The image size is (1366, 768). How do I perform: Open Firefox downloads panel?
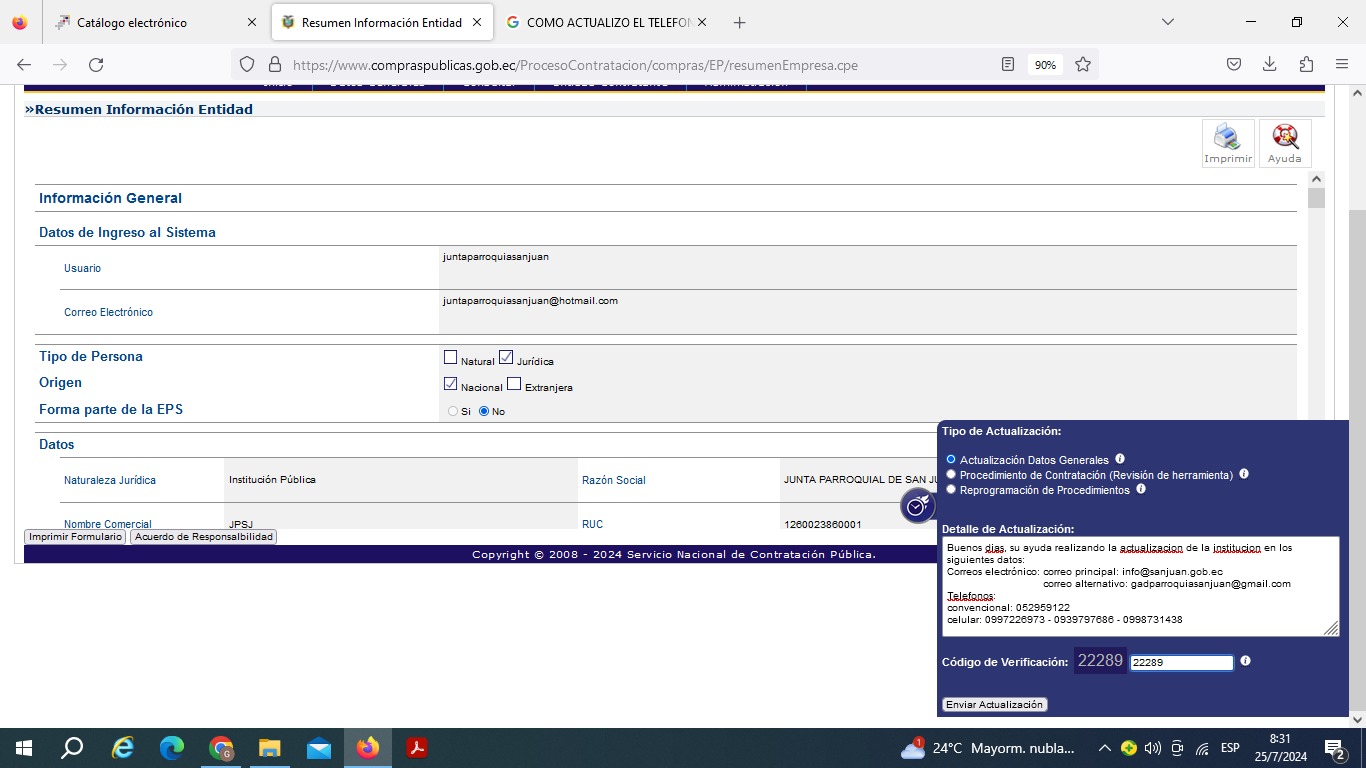click(1269, 65)
